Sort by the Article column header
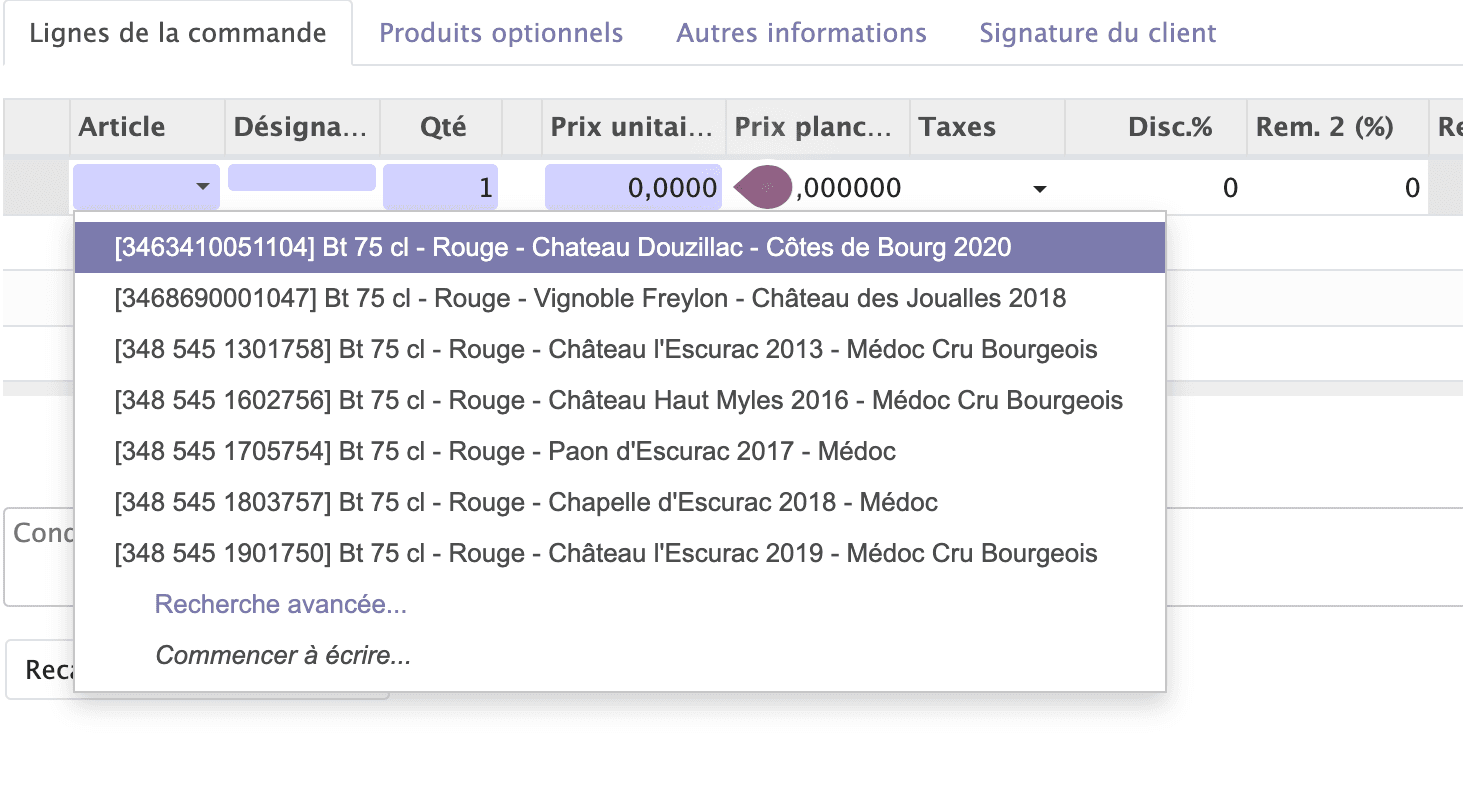 [x=122, y=127]
